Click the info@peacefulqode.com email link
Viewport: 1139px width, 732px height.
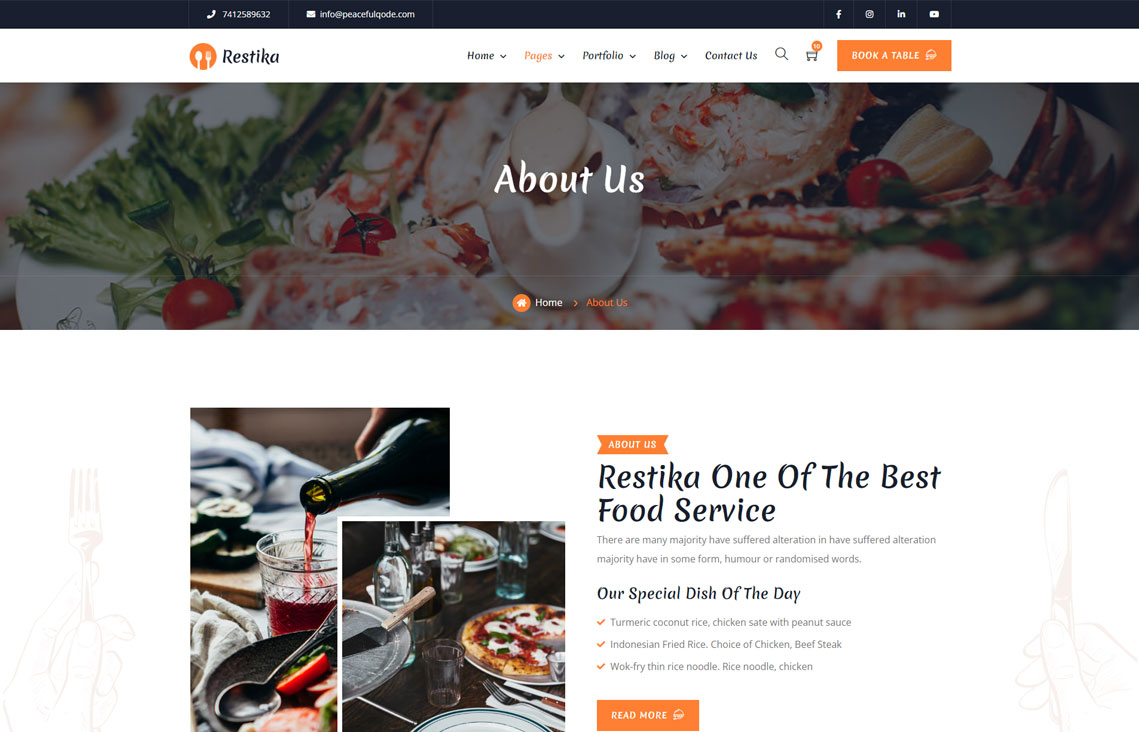pos(367,14)
